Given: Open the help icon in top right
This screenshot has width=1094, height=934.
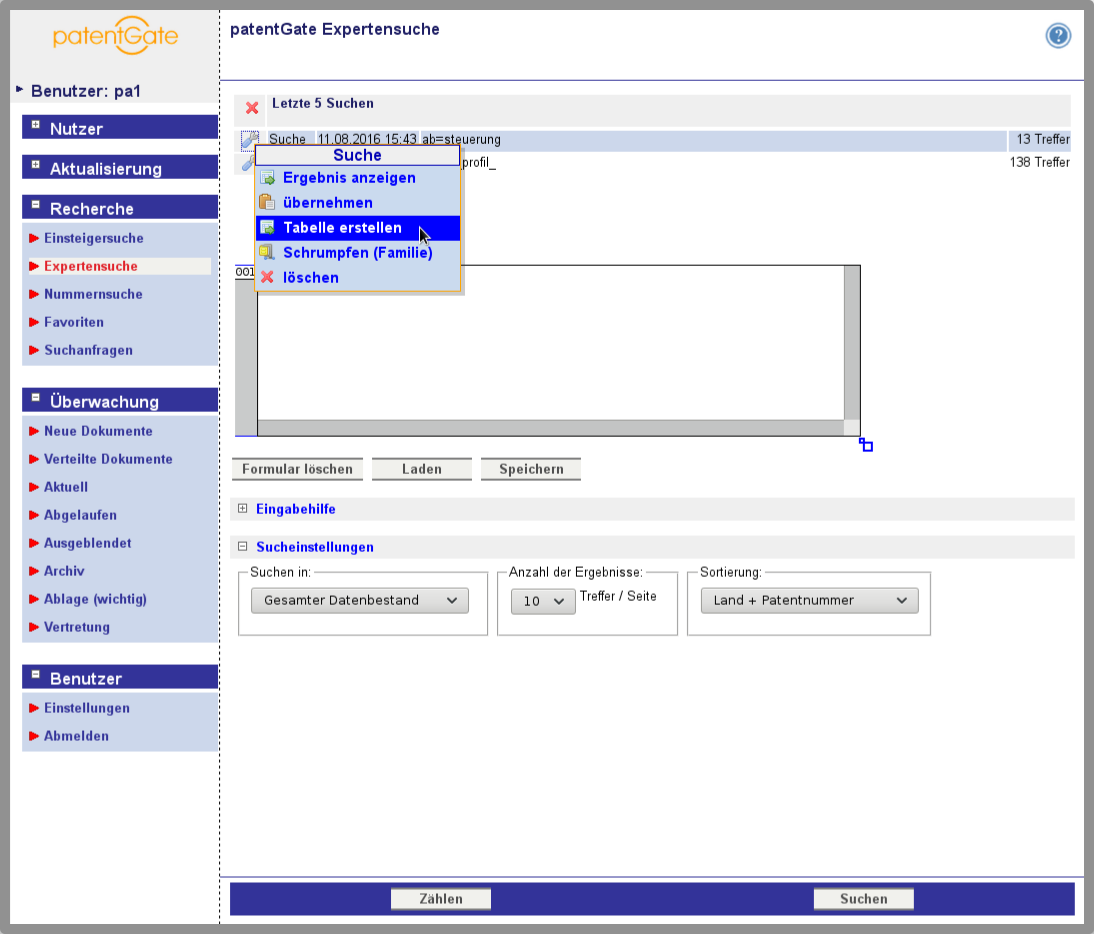Looking at the screenshot, I should (x=1058, y=36).
